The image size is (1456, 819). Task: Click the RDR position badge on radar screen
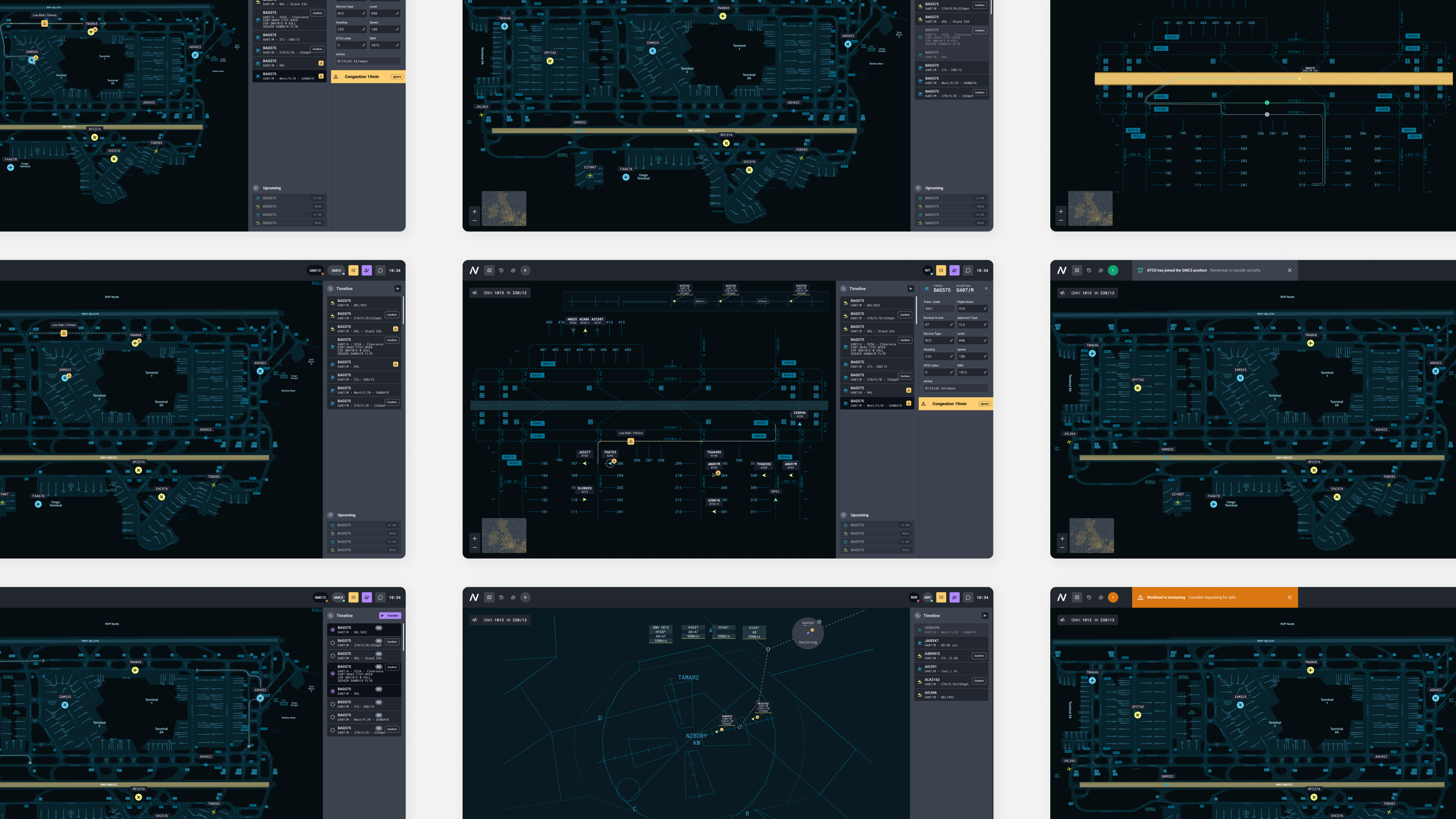[x=914, y=598]
